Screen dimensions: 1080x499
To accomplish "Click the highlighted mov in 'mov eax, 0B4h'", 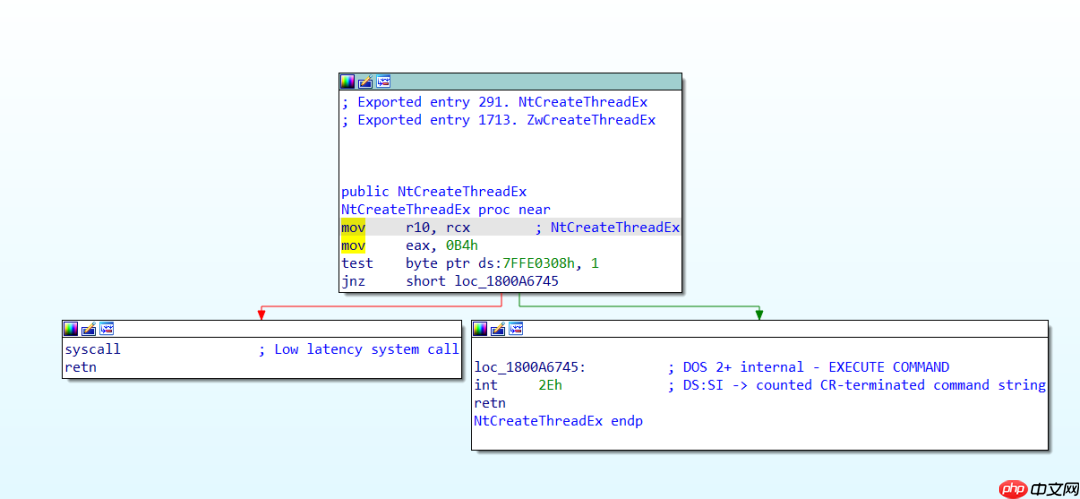I will click(x=353, y=245).
